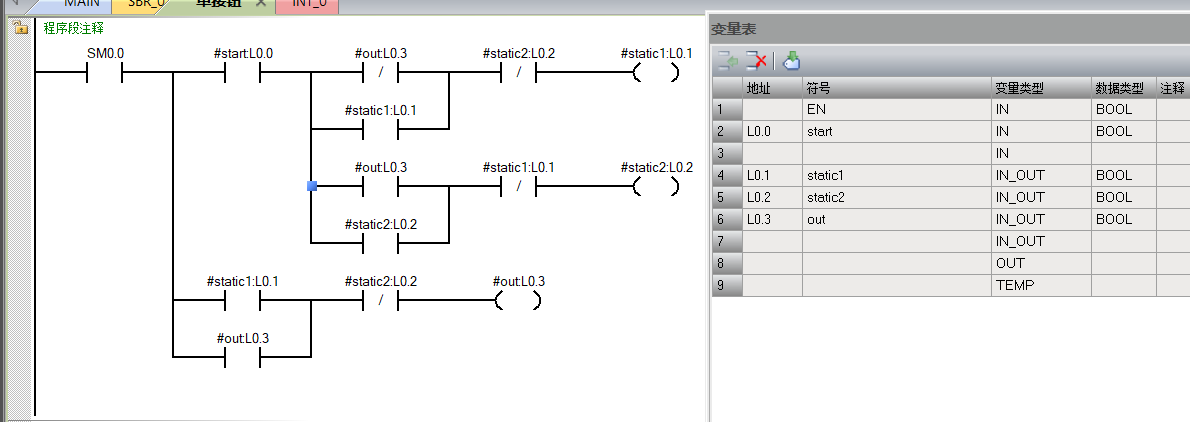This screenshot has height=422, width=1190.
Task: Select row 2 header in the variable table
Action: click(726, 131)
